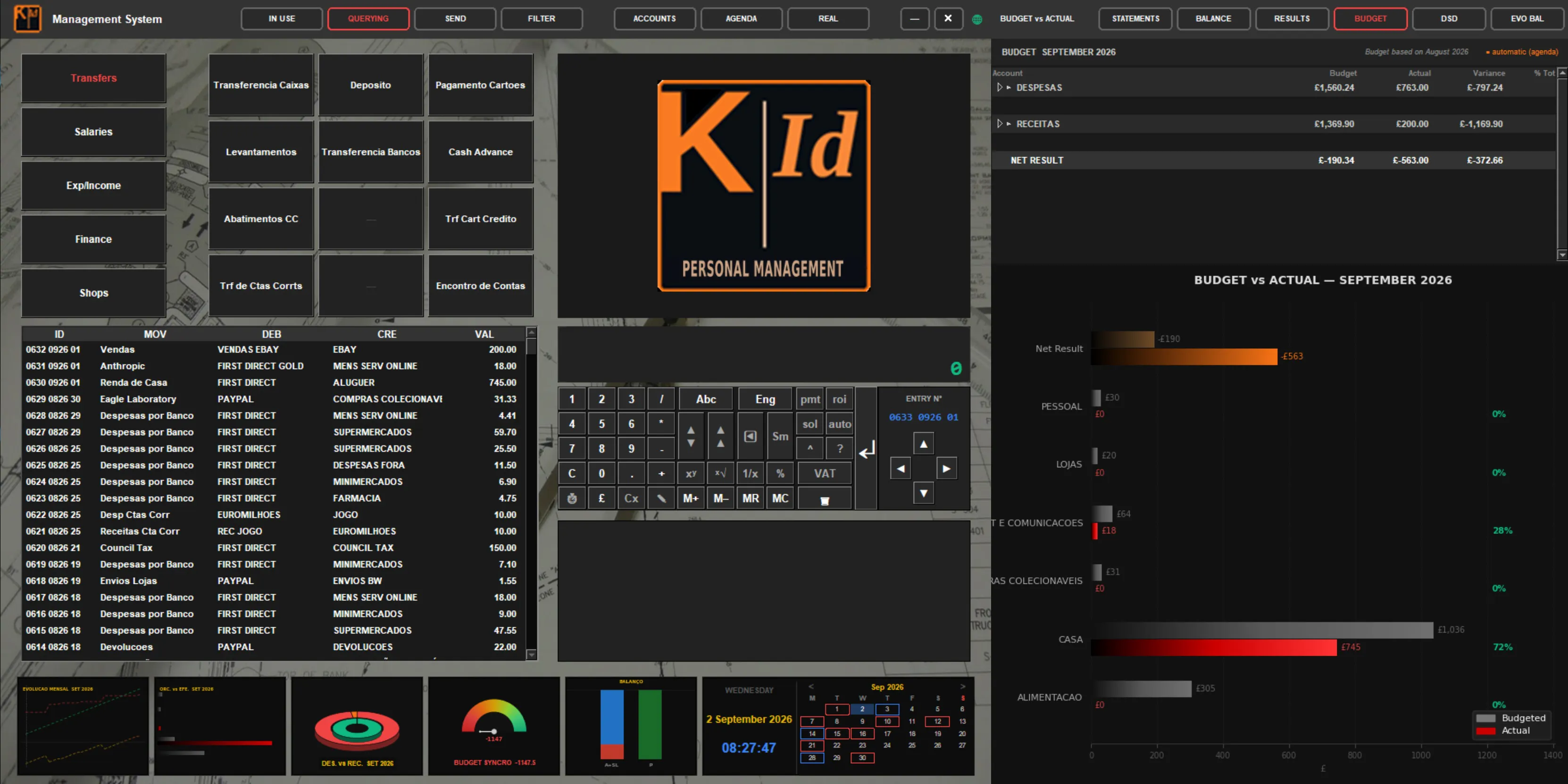Click the up-down arrows calculator key
The height and width of the screenshot is (784, 1568).
coord(691,436)
